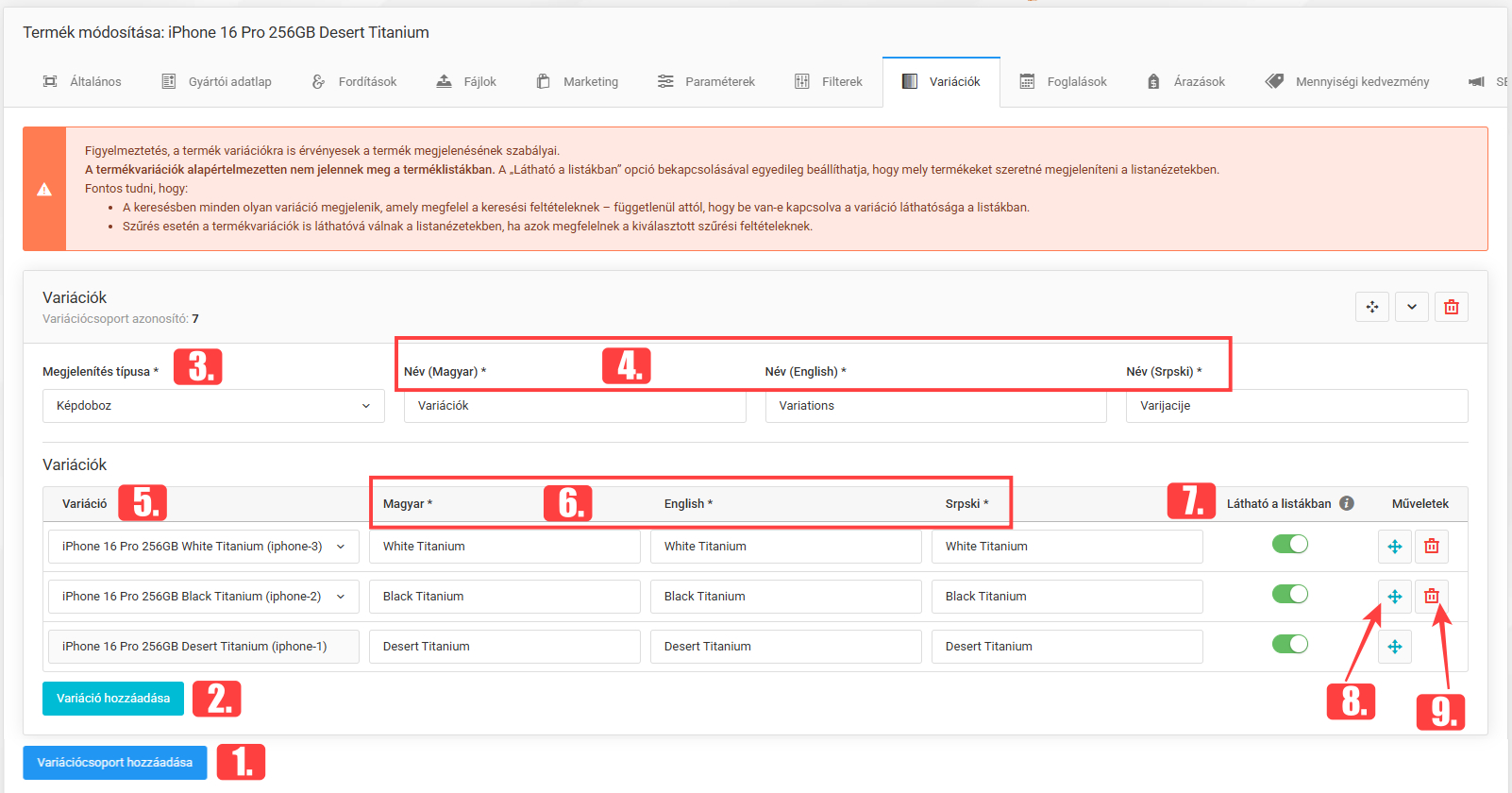Collapse the variation group with chevron button
The image size is (1512, 793).
1411,307
